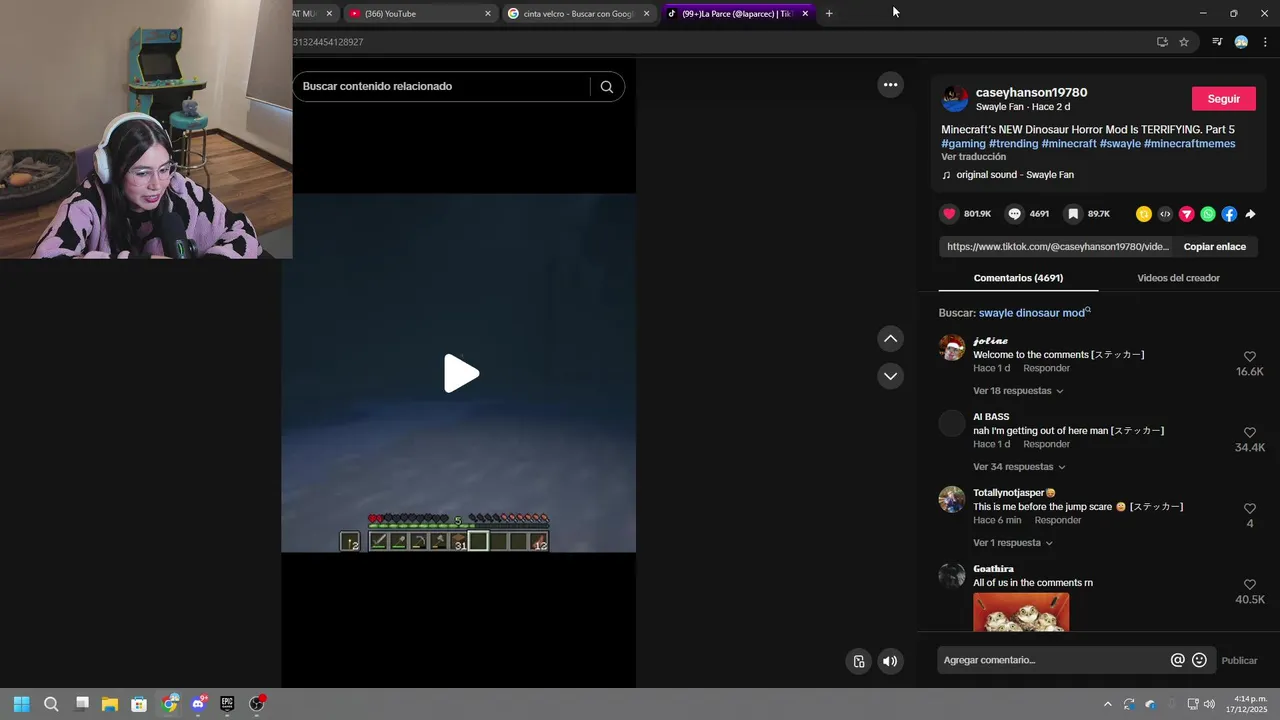Image resolution: width=1280 pixels, height=720 pixels.
Task: Click Copiar enlace button
Action: click(1215, 247)
